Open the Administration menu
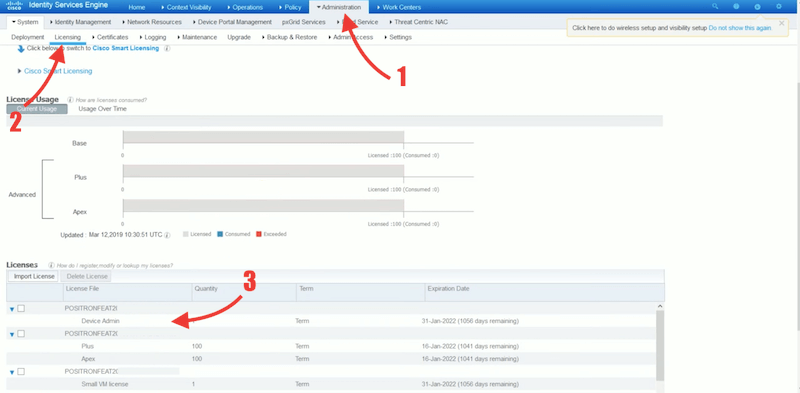Viewport: 800px width, 393px height. [x=338, y=7]
